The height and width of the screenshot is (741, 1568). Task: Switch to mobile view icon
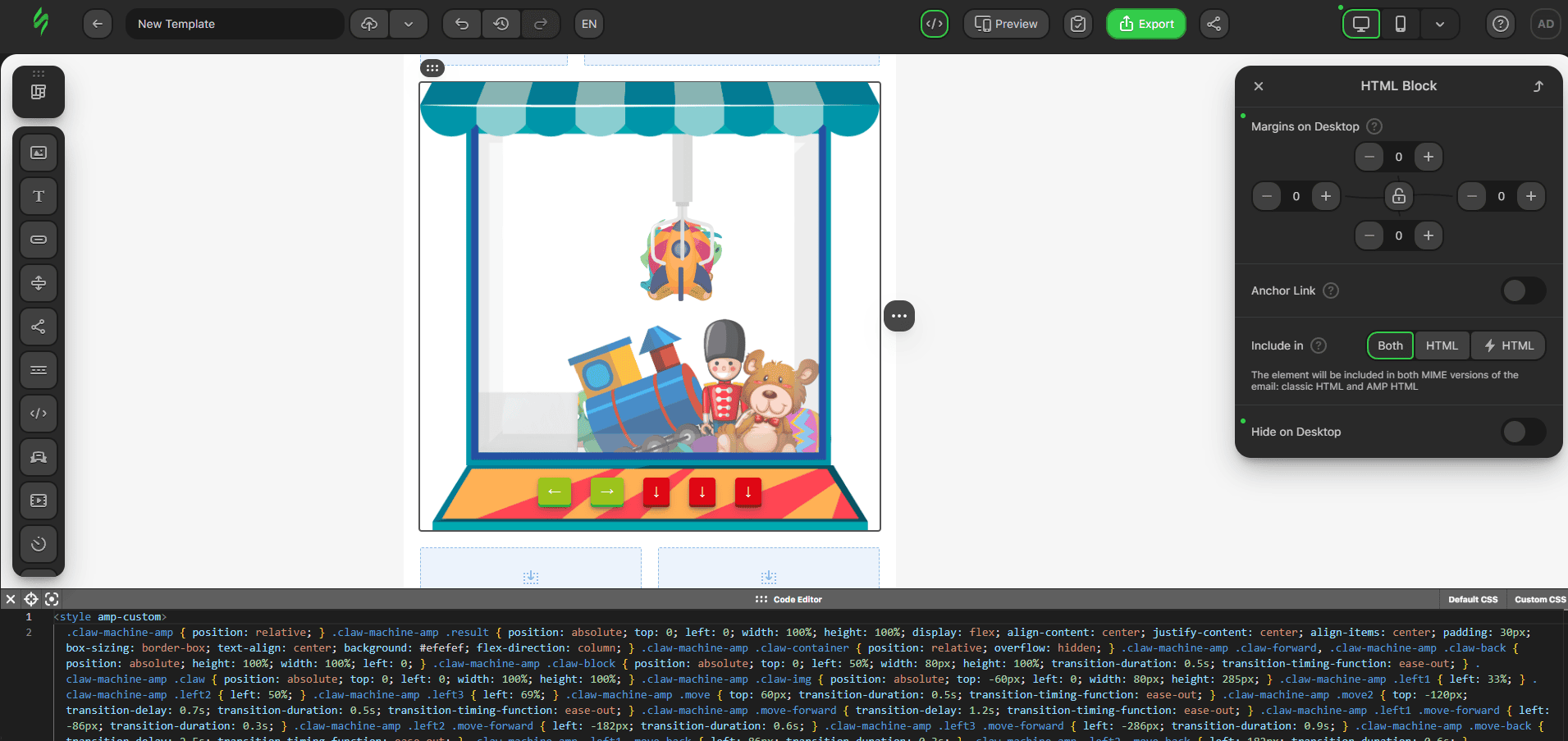pos(1401,24)
